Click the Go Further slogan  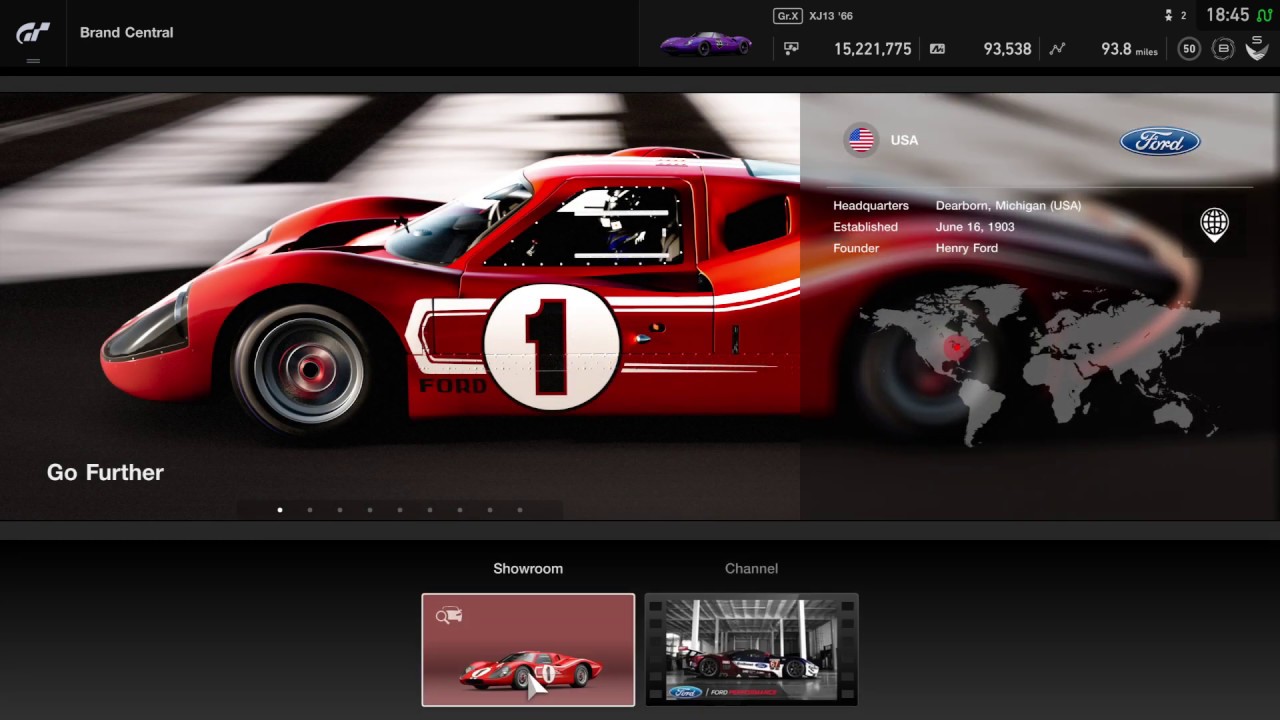click(x=105, y=472)
